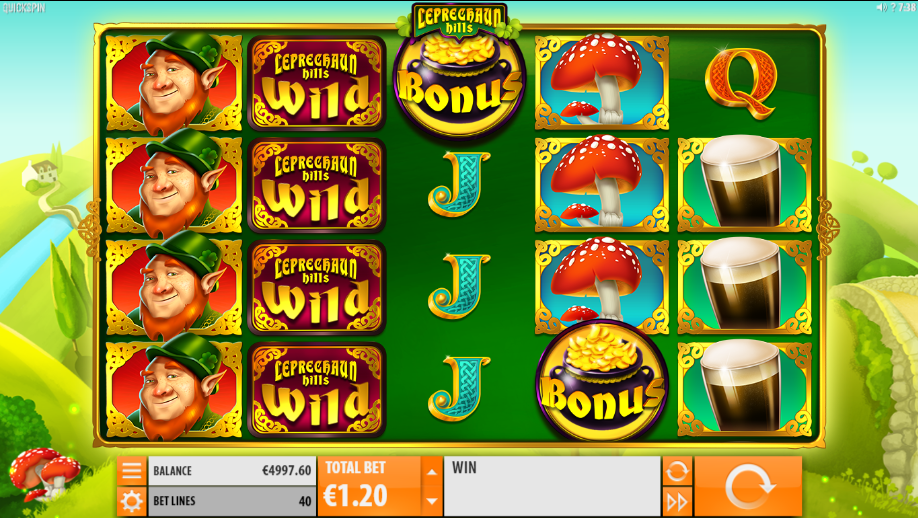Screen dimensions: 918x518
Task: Select the Total Bet €1.20 panel
Action: click(369, 486)
